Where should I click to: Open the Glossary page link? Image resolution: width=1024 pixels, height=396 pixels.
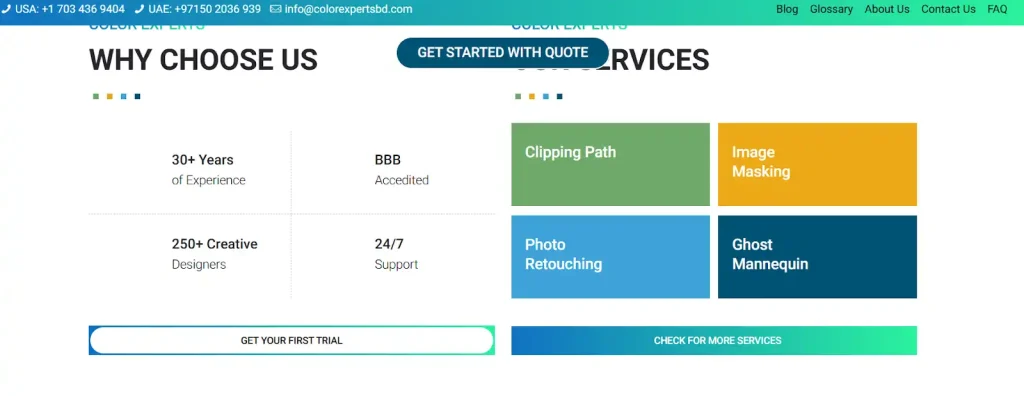coord(831,9)
